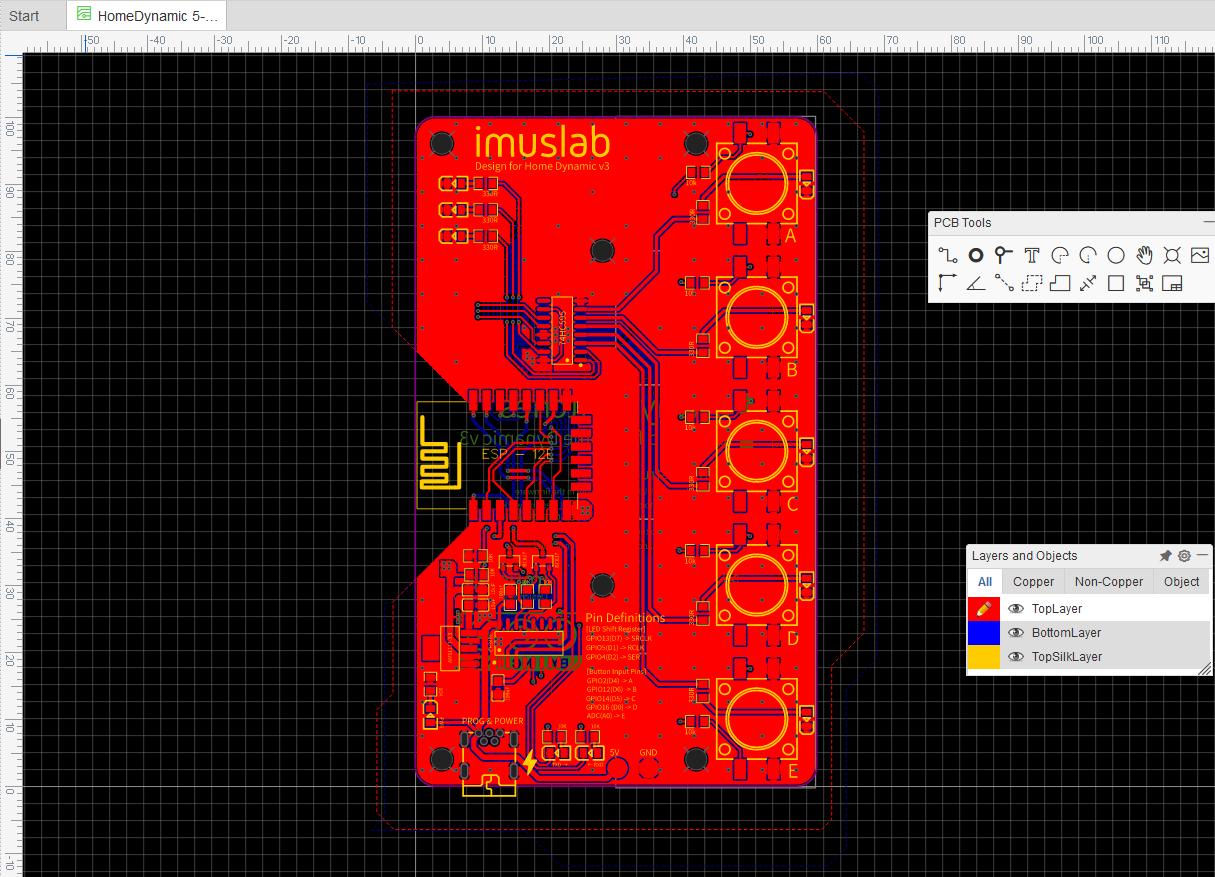Image resolution: width=1215 pixels, height=877 pixels.
Task: Toggle visibility of TopSilkLayer
Action: [1018, 656]
